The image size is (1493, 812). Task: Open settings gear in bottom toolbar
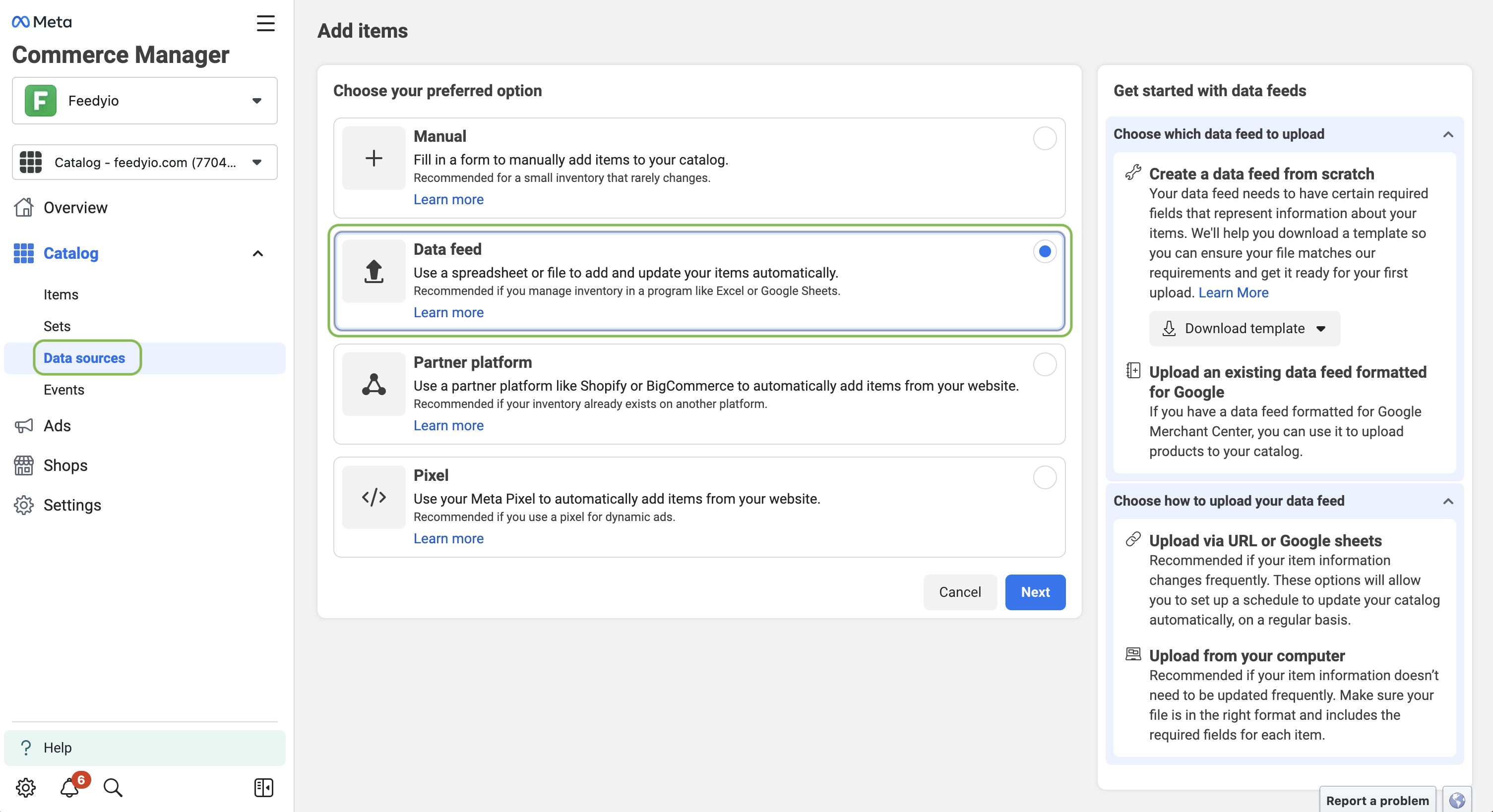click(25, 788)
